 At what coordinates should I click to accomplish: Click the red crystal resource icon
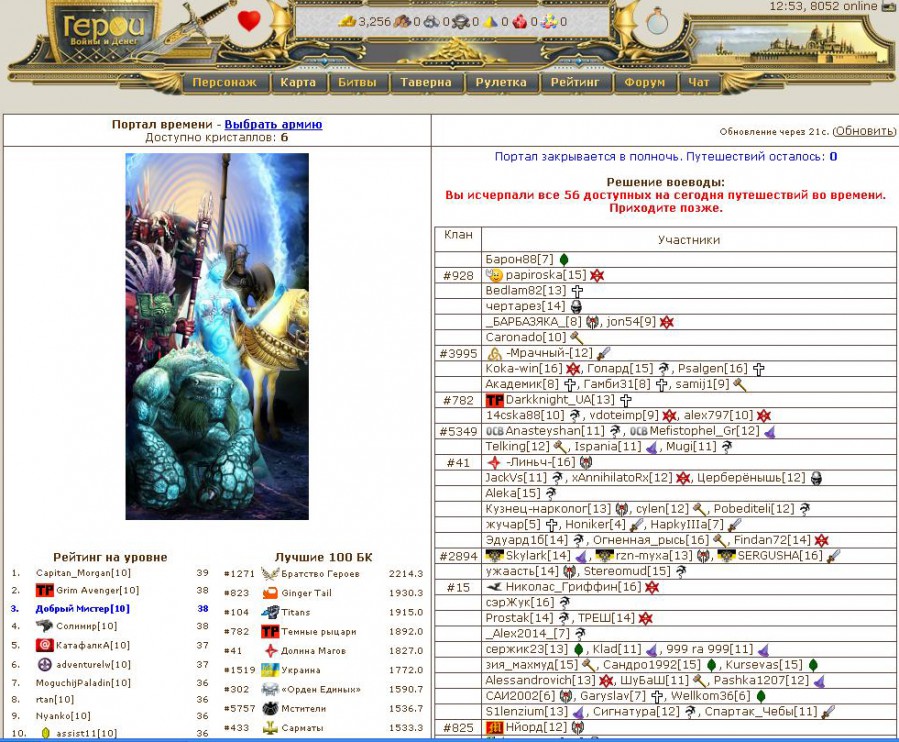(519, 22)
